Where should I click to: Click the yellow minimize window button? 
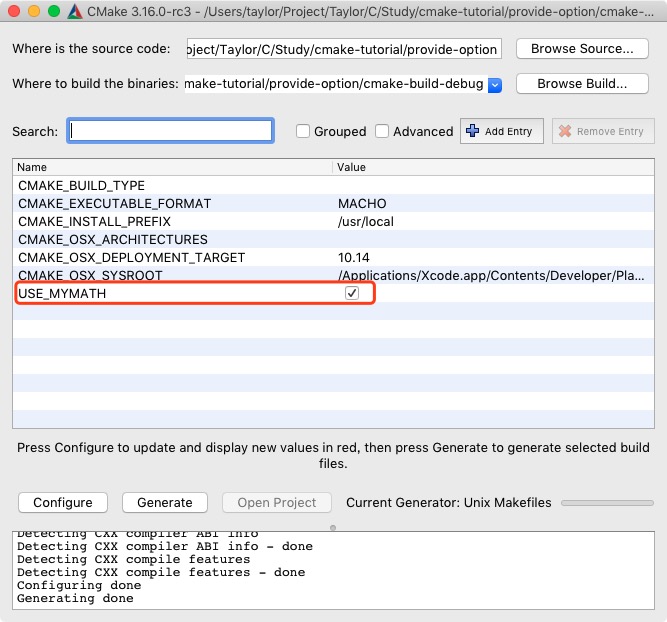(x=33, y=12)
